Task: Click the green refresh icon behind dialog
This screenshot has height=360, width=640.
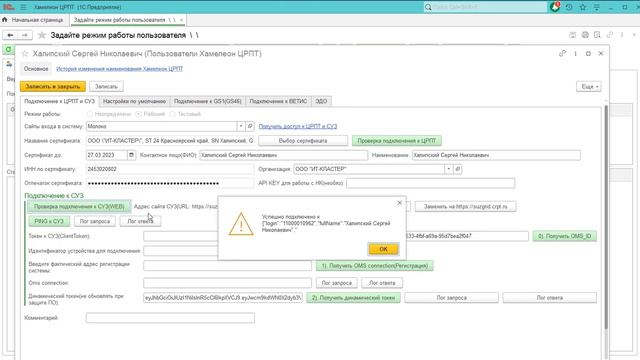Action: [x=8, y=49]
